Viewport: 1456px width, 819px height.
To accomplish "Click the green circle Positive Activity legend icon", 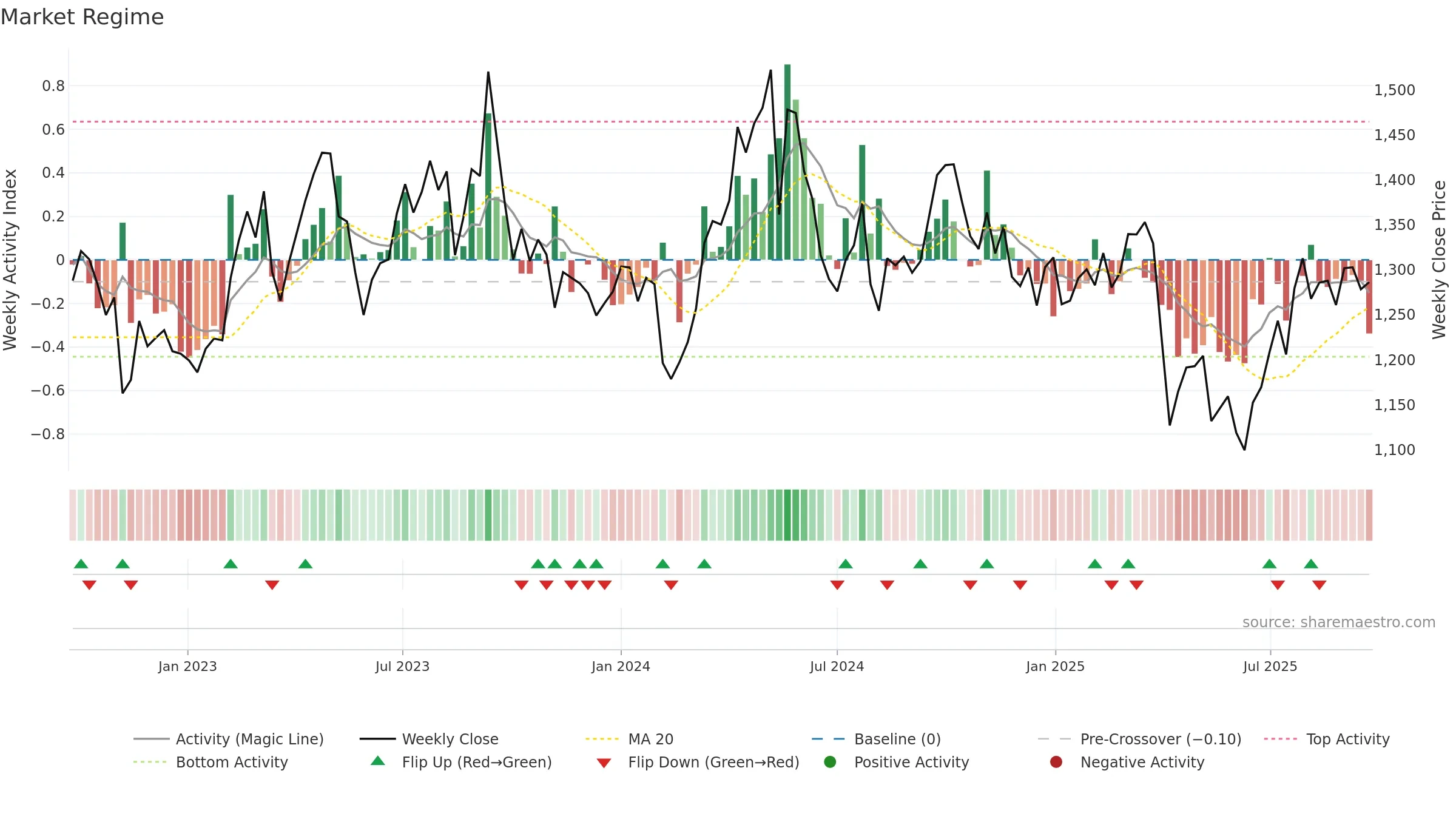I will point(830,762).
